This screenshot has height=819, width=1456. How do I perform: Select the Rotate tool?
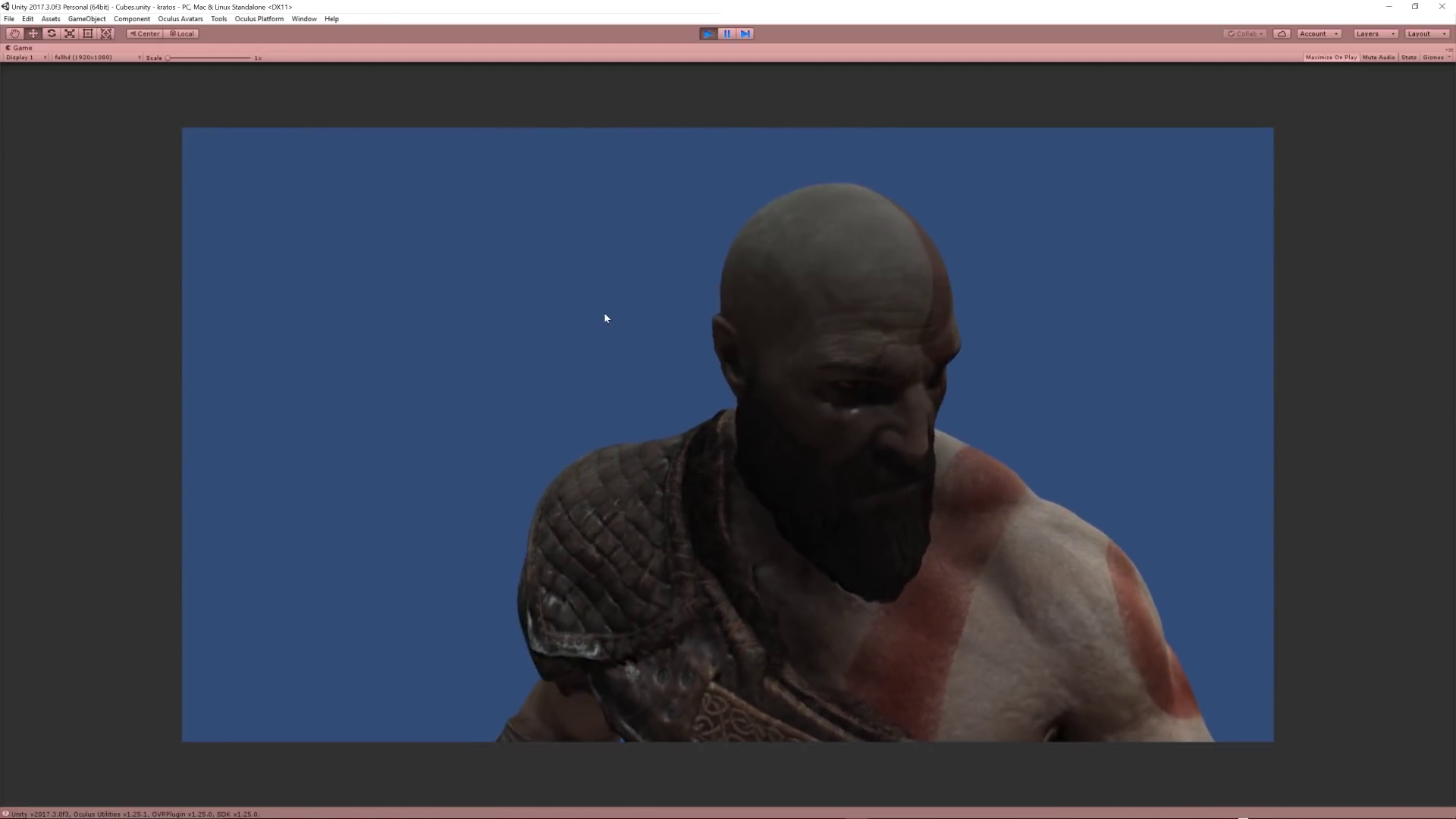[x=52, y=33]
